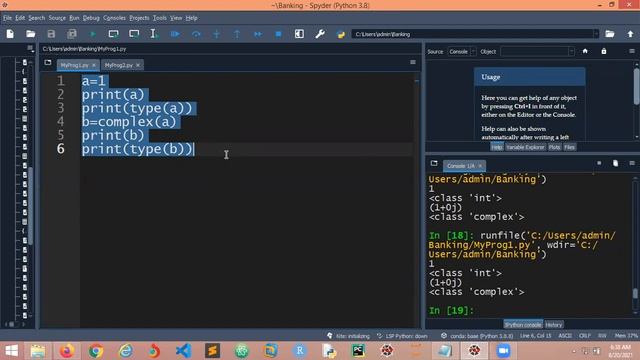Open the View menu
The image size is (640, 360).
click(x=176, y=18)
